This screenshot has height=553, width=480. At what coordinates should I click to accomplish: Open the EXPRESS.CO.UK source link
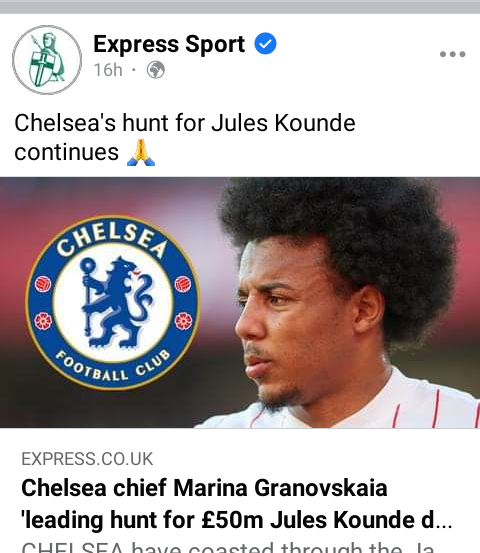point(87,459)
